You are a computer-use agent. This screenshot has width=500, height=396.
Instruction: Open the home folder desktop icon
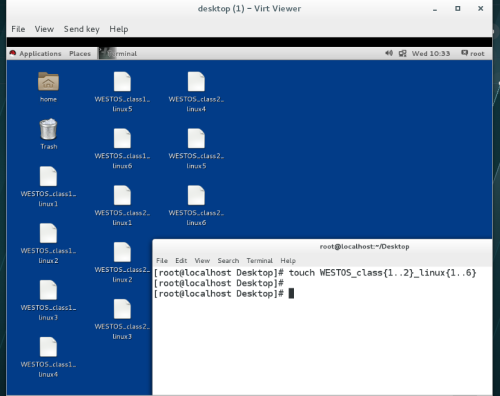pos(48,82)
